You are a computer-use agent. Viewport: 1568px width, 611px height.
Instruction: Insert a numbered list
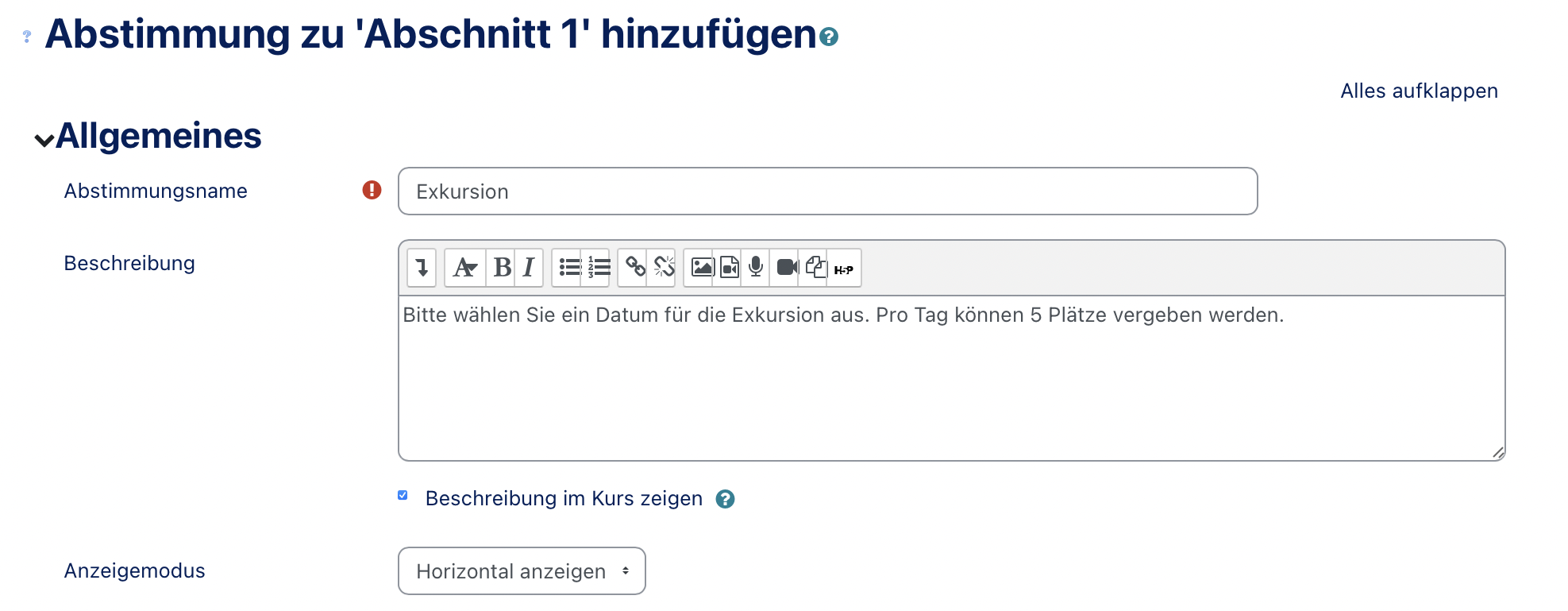tap(598, 268)
